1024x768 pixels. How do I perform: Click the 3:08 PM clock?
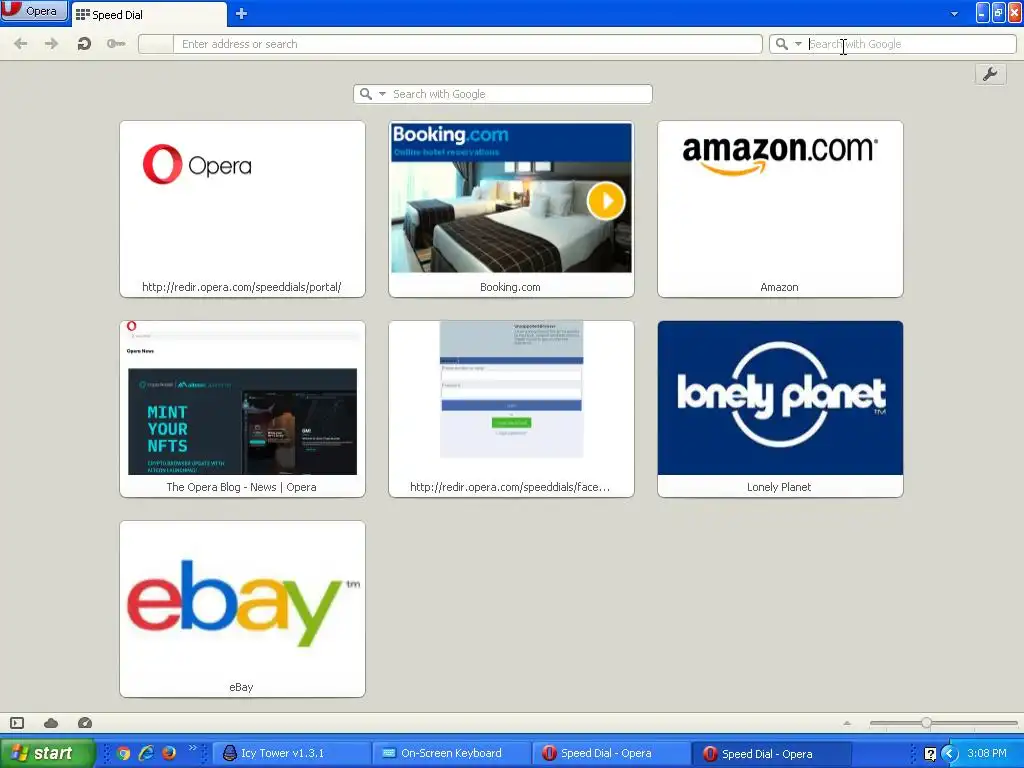click(987, 754)
